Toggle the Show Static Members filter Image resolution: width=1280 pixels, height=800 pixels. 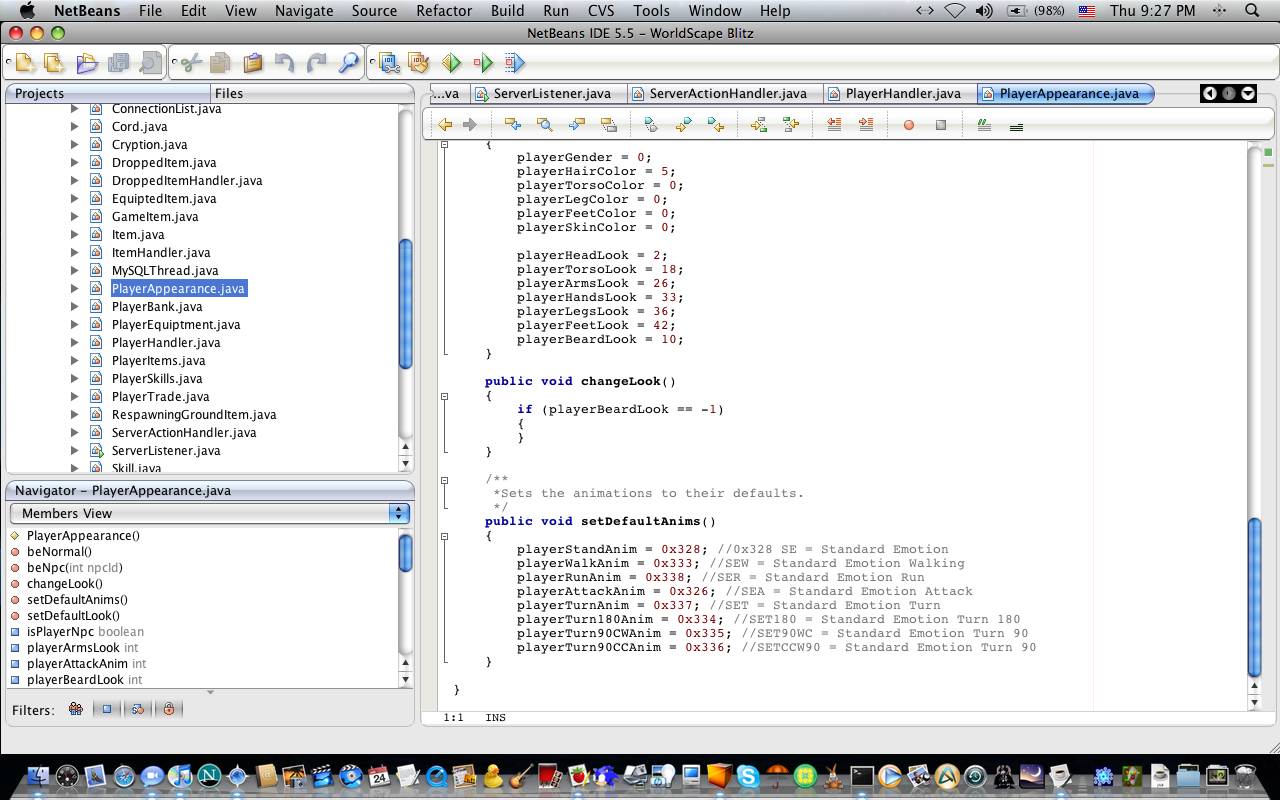(x=138, y=709)
